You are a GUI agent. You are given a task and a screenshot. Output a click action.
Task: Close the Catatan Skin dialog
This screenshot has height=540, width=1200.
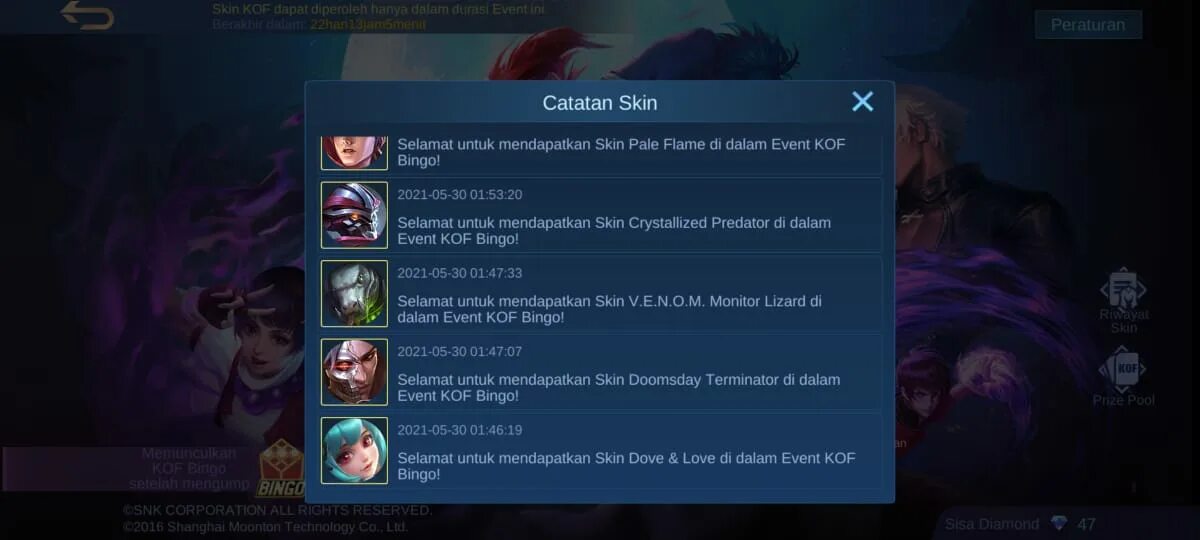[862, 101]
